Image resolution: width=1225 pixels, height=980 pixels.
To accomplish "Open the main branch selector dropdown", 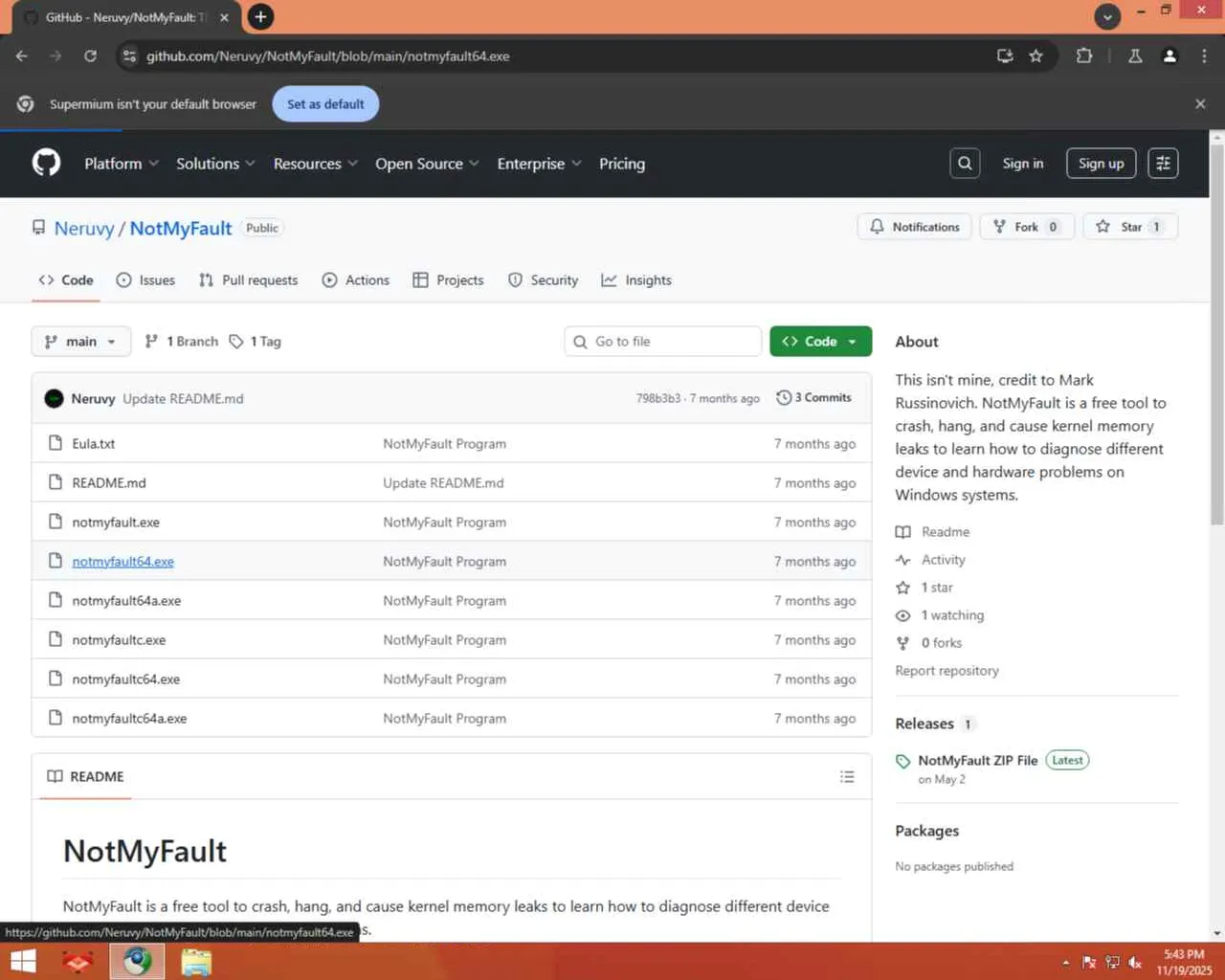I will (81, 342).
